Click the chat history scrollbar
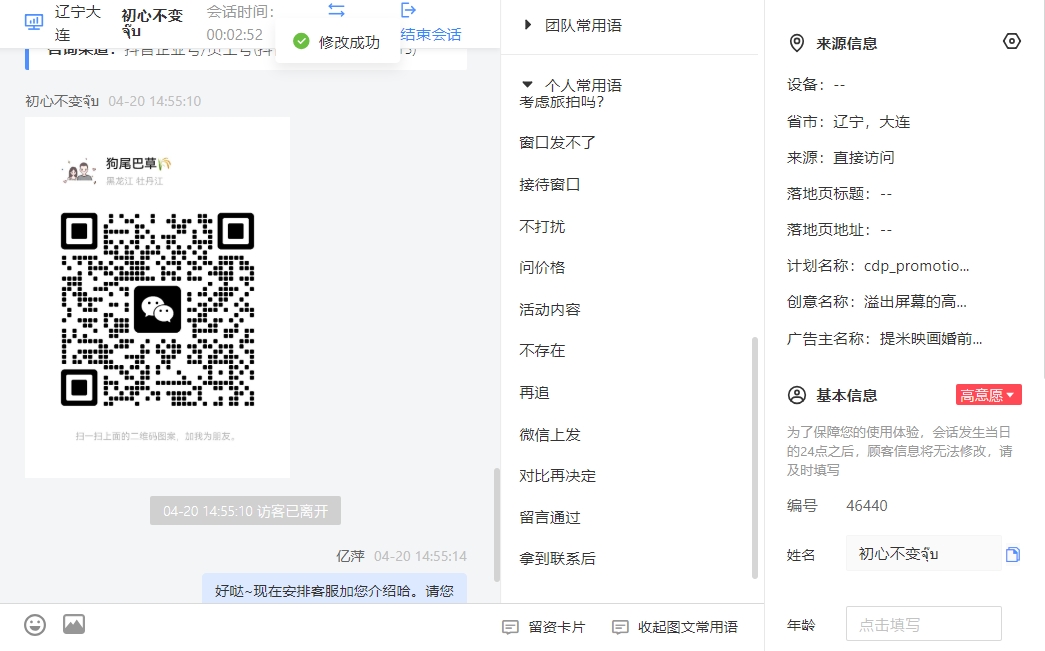The height and width of the screenshot is (651, 1045). click(x=497, y=525)
